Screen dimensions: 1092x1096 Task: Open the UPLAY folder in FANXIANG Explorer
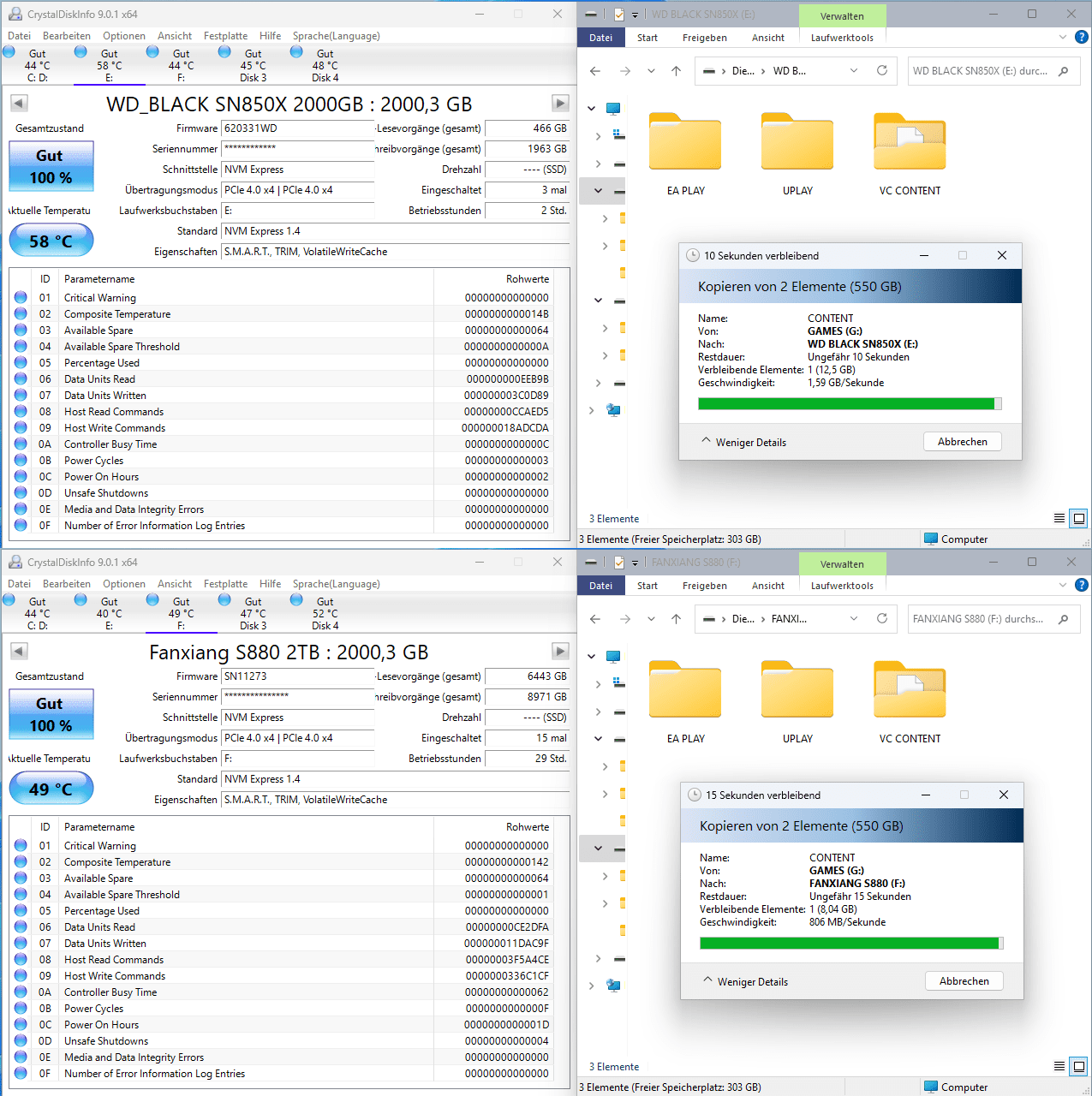pos(797,702)
